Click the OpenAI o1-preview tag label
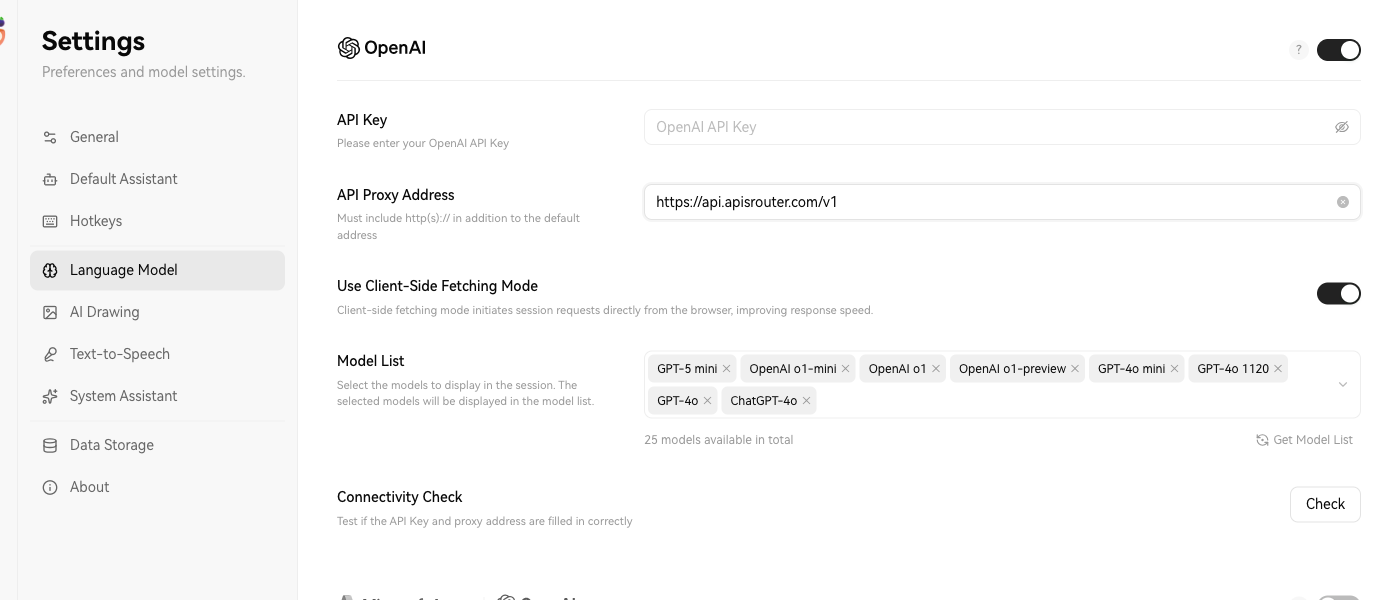Viewport: 1400px width, 600px height. tap(1012, 369)
